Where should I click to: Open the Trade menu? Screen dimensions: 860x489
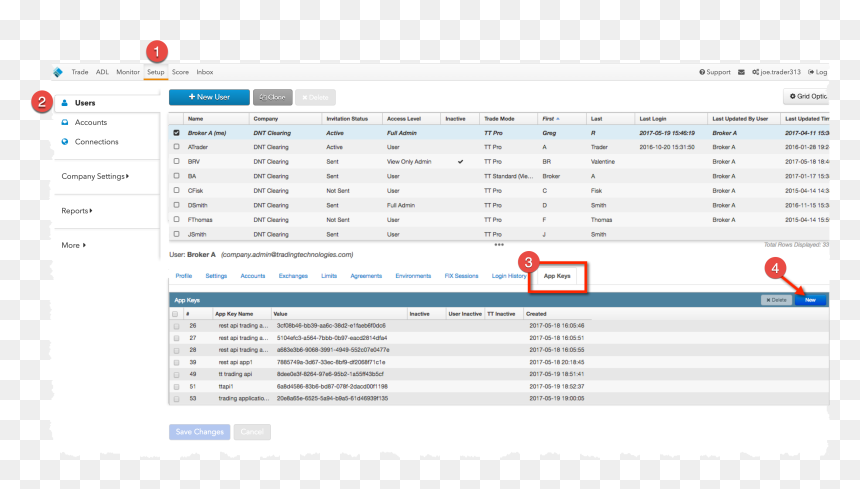[80, 72]
